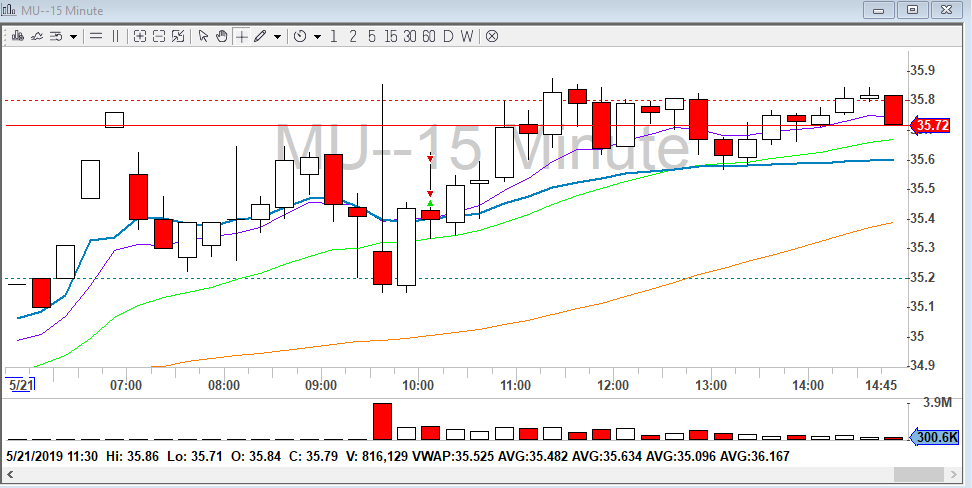Switch to 15 minute timeframe
The image size is (972, 488).
tap(391, 37)
